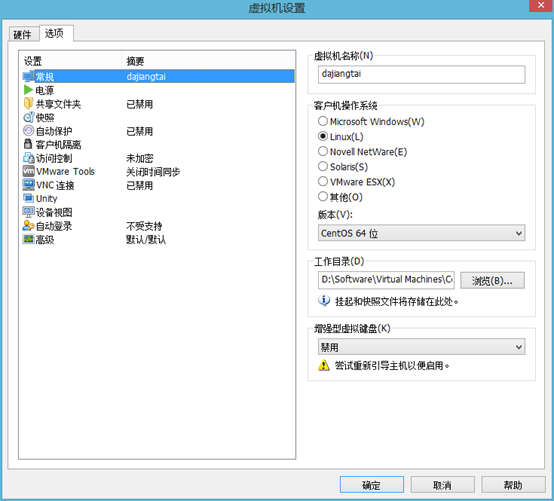Choose Solaris(S) as guest OS

coord(323,166)
